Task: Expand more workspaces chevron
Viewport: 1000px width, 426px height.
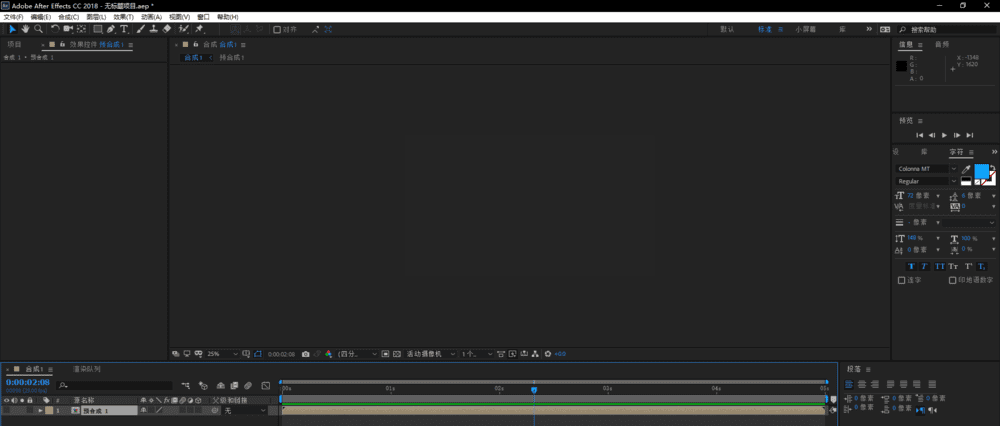Action: click(x=869, y=29)
